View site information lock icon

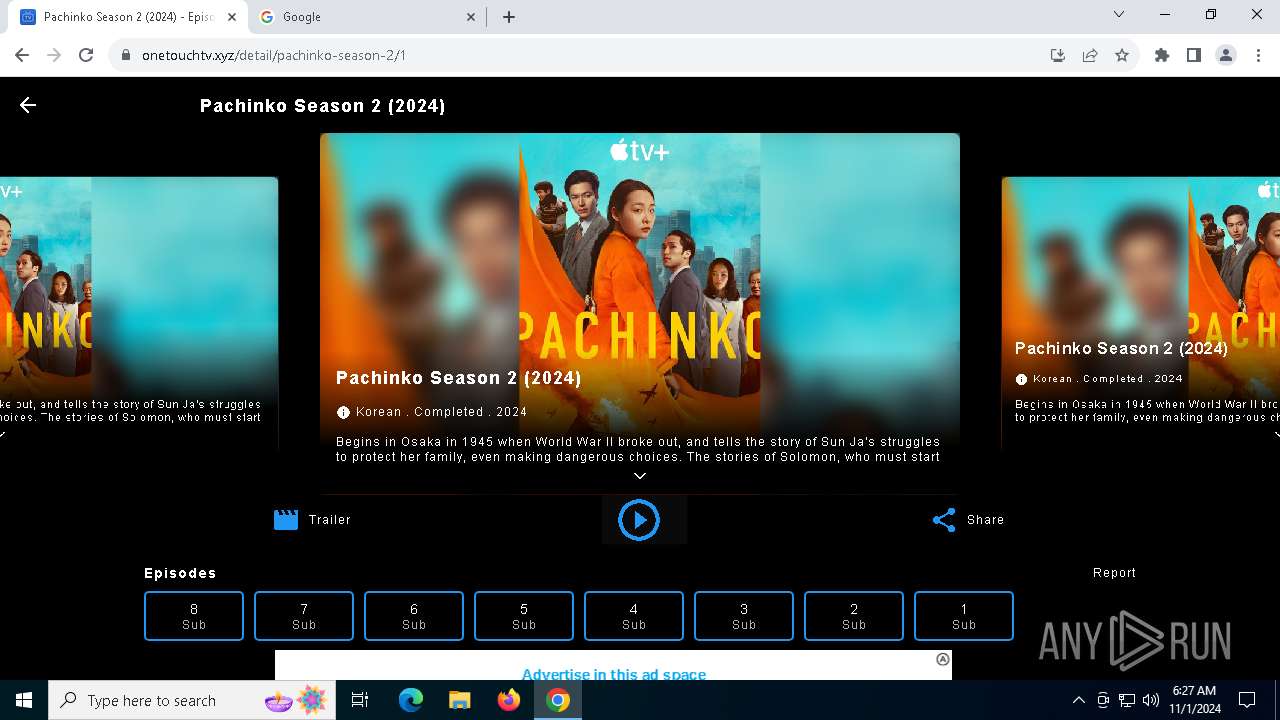coord(126,55)
